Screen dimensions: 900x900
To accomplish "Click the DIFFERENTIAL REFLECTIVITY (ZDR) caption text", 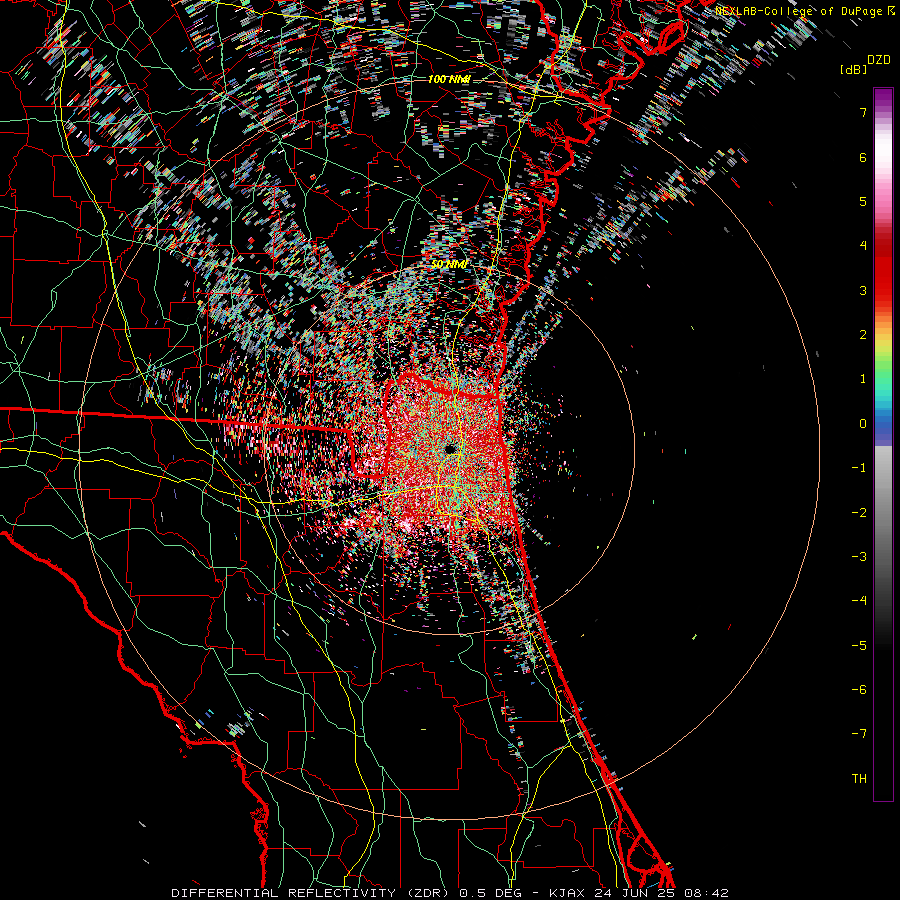I will [x=312, y=893].
